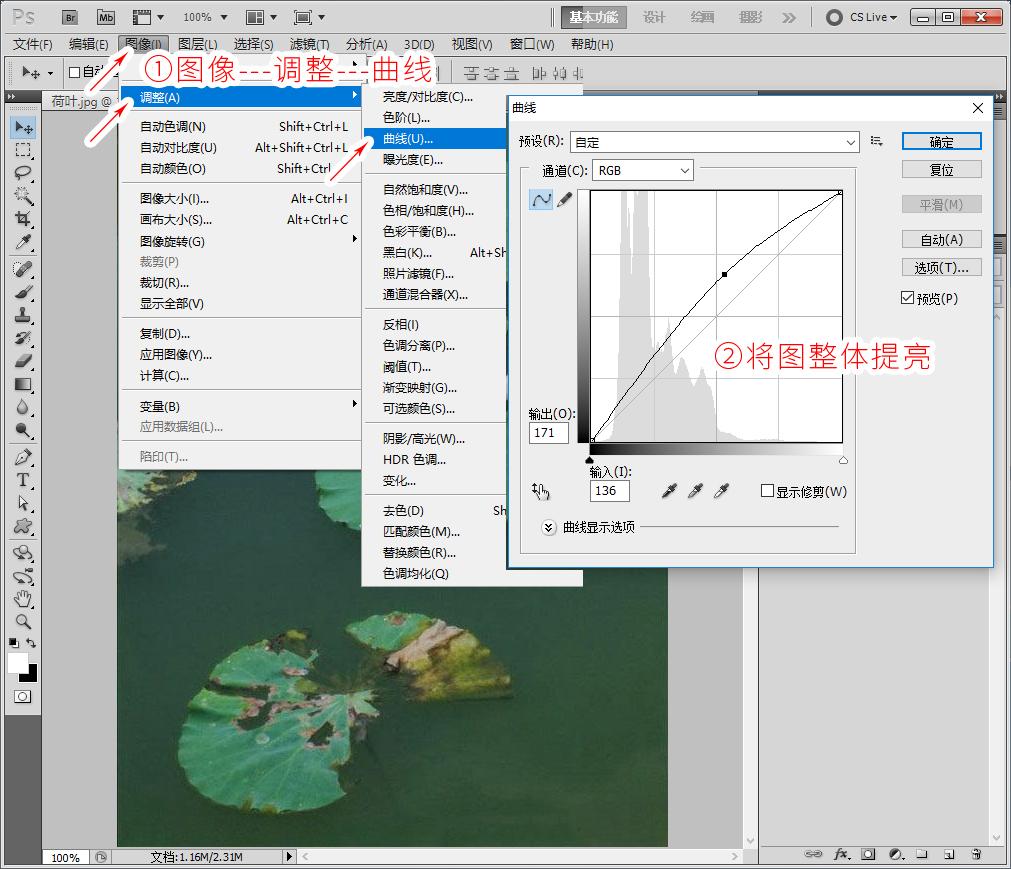Image resolution: width=1011 pixels, height=869 pixels.
Task: Click the Input value field
Action: pyautogui.click(x=609, y=491)
